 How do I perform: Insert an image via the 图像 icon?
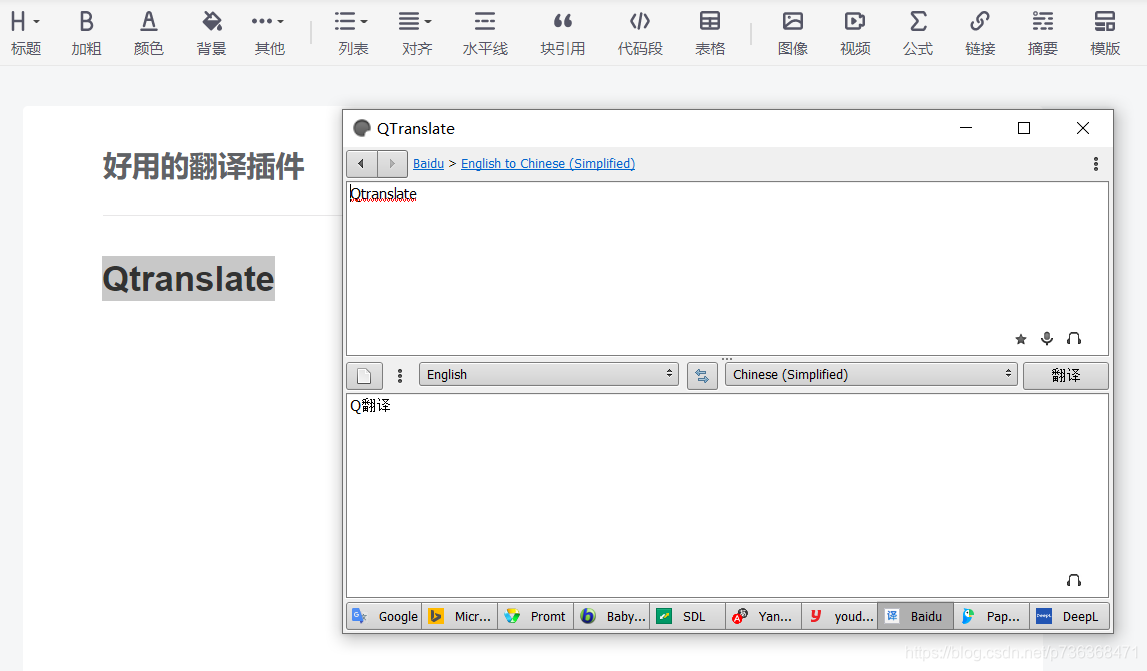pos(792,31)
